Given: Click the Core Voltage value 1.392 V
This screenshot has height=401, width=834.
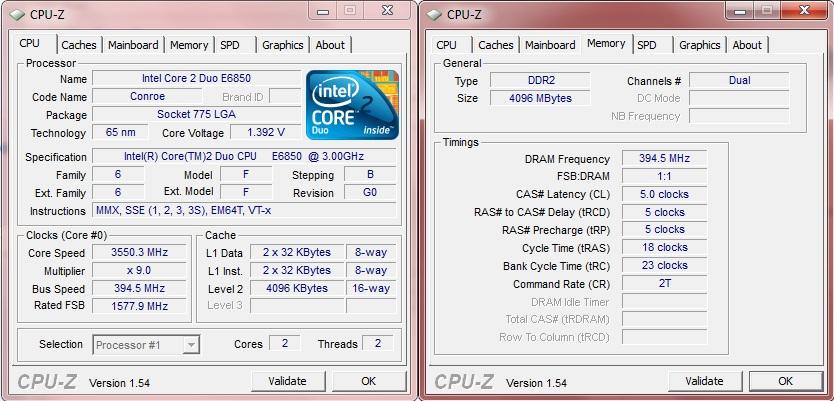Looking at the screenshot, I should [265, 132].
